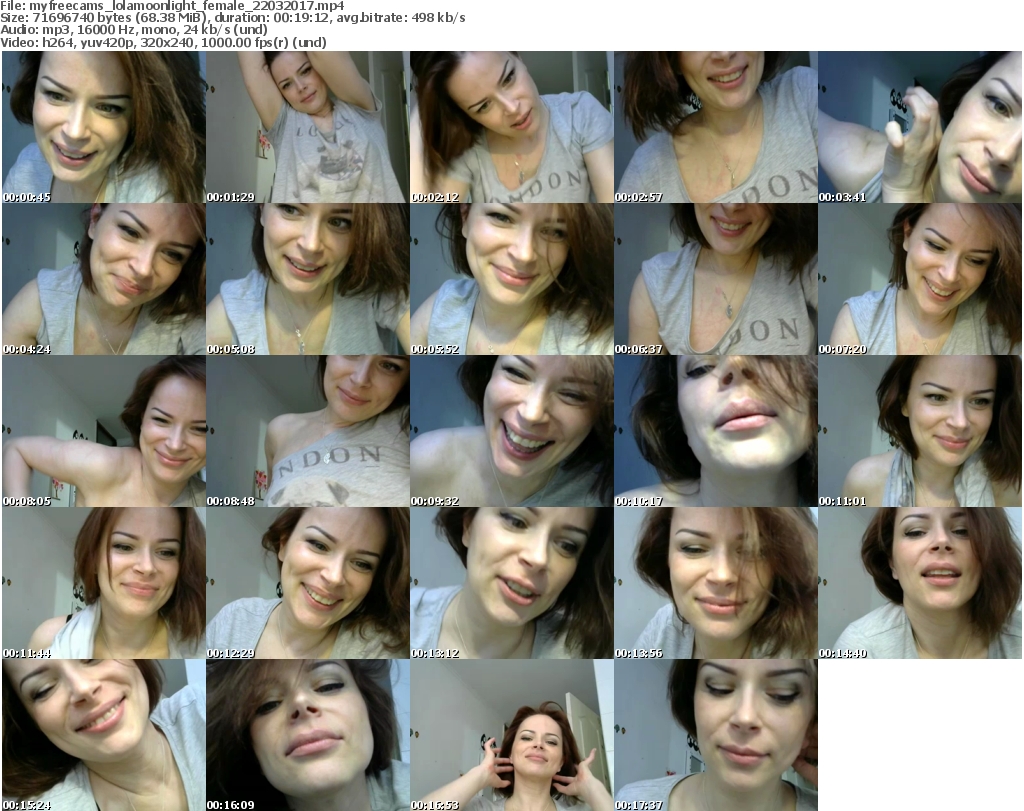Select the thumbnail timestamped 00:12:29
1024x811 pixels.
tap(308, 583)
